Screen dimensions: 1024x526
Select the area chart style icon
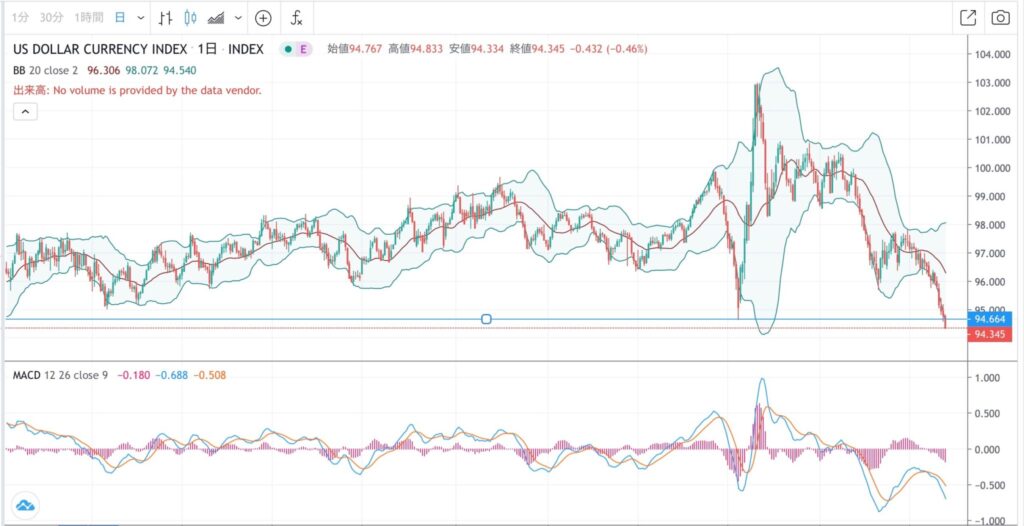215,18
